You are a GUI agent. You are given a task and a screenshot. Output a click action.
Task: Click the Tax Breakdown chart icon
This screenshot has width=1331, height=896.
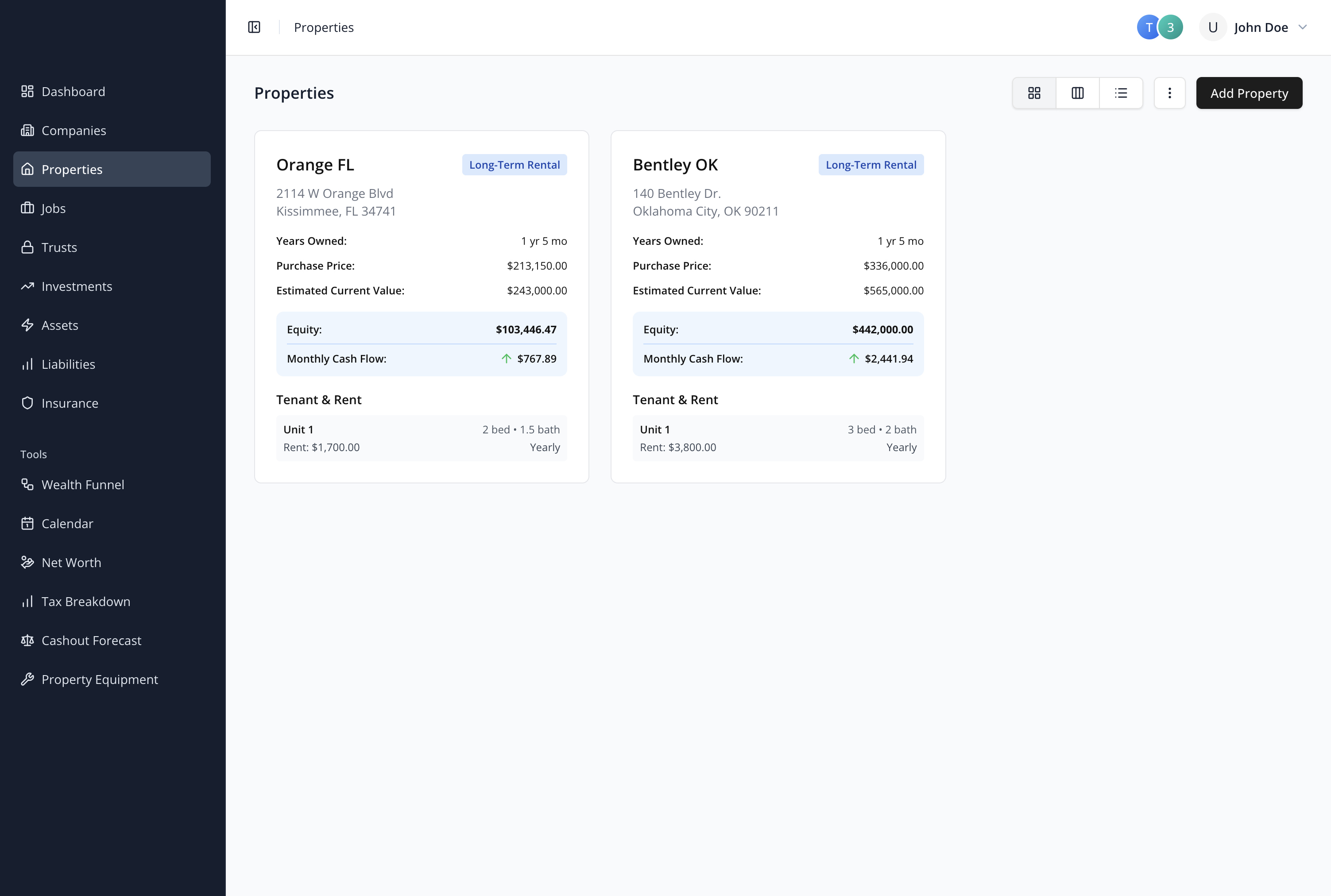click(x=27, y=602)
